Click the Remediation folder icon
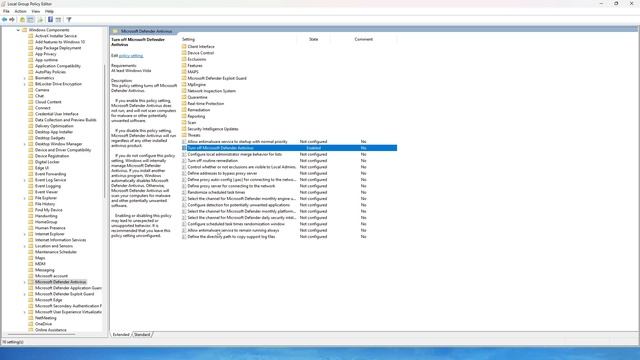Image resolution: width=640 pixels, height=360 pixels. (184, 110)
